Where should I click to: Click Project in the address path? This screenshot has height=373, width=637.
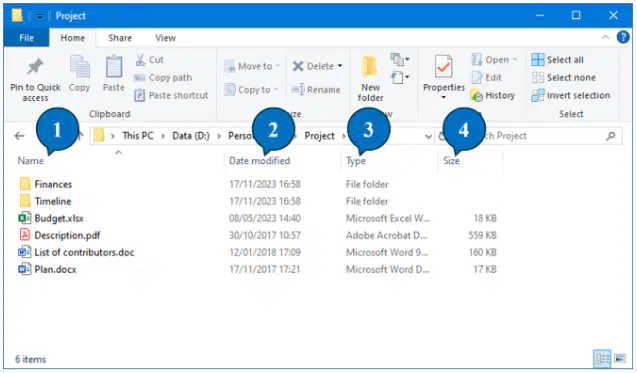pos(319,136)
